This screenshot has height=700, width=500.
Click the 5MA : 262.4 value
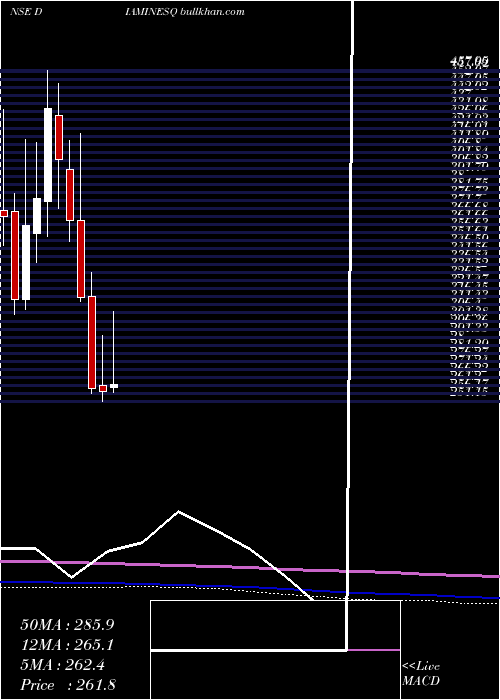click(x=62, y=665)
